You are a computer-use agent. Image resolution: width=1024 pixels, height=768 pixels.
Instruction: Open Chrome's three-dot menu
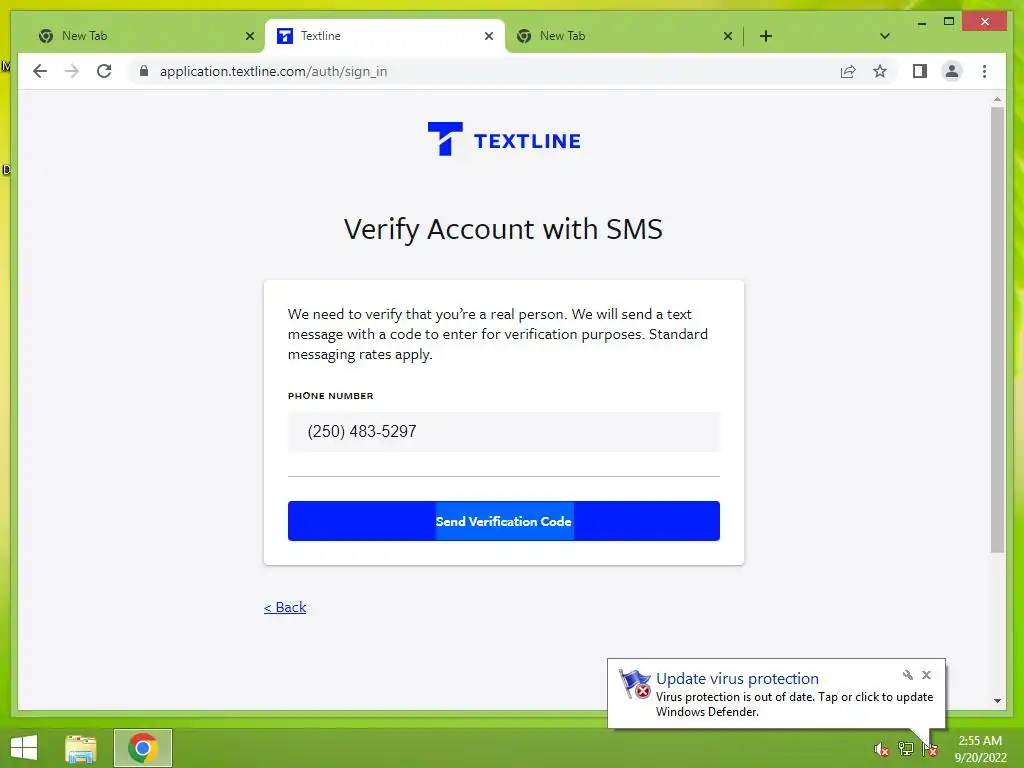coord(984,71)
